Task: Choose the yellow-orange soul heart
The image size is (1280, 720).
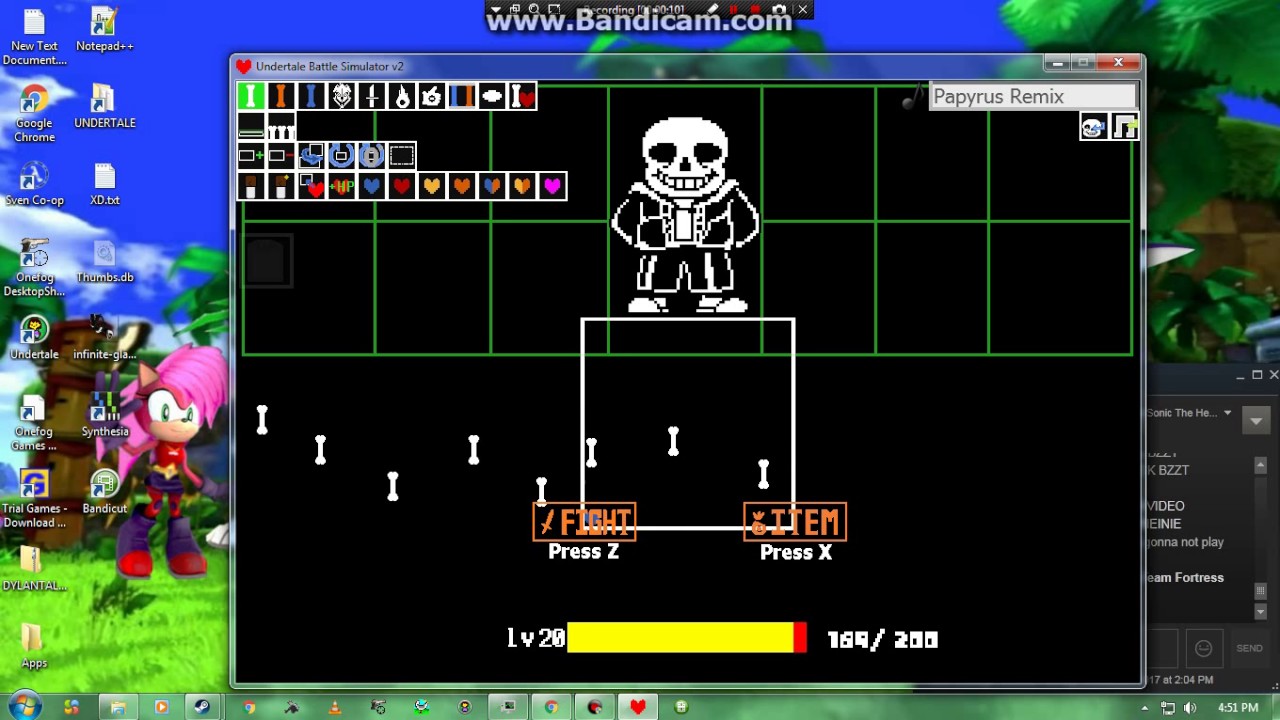Action: (432, 186)
